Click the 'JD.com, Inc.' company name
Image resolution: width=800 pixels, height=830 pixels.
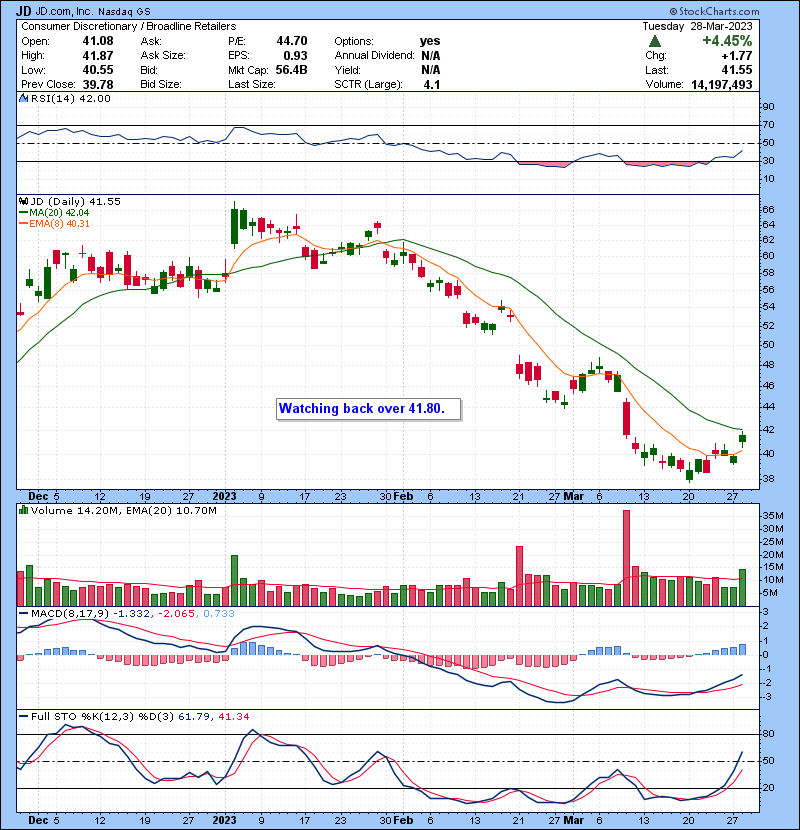click(64, 11)
